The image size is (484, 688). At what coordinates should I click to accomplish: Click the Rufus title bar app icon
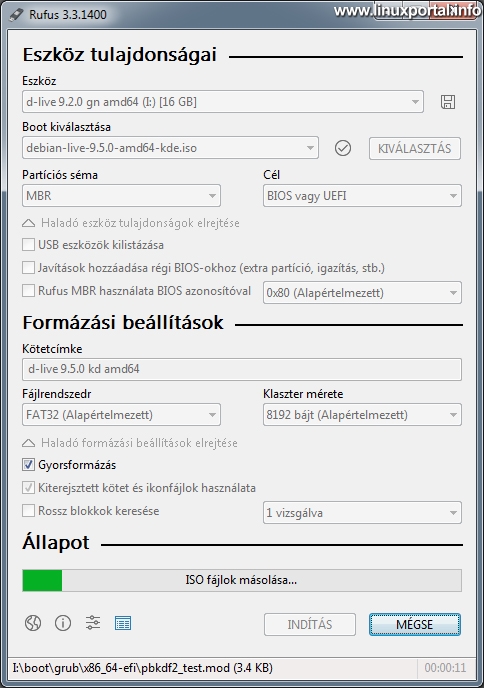(16, 14)
